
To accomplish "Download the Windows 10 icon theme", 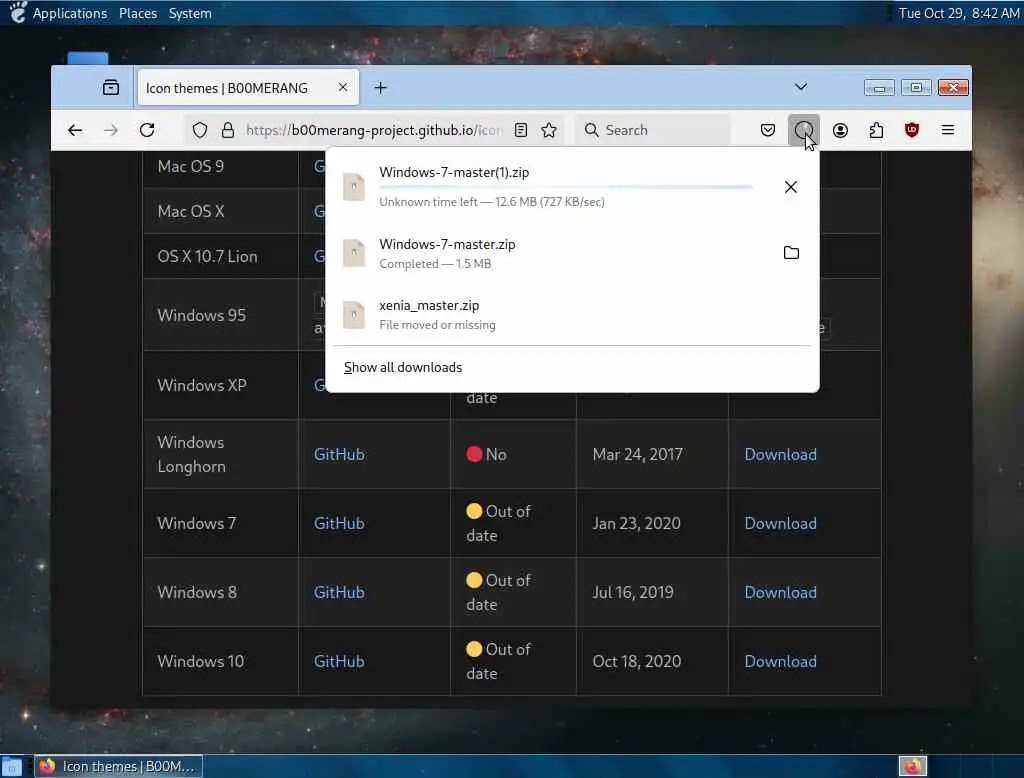I will [780, 661].
